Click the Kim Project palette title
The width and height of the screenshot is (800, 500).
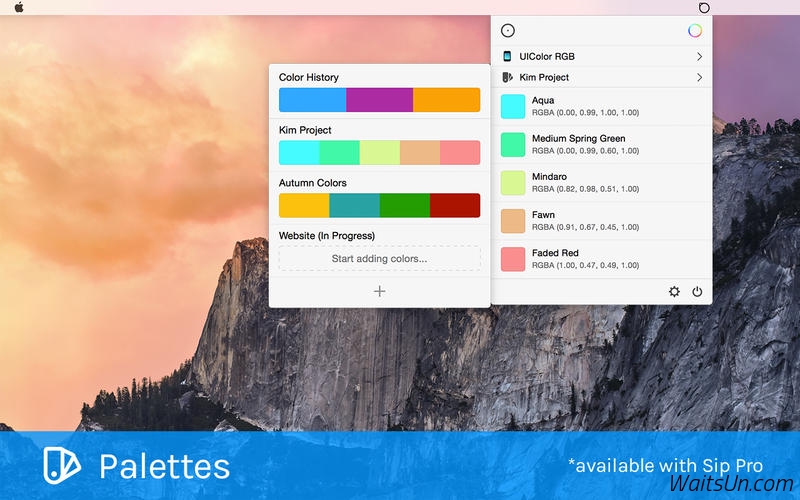click(305, 130)
